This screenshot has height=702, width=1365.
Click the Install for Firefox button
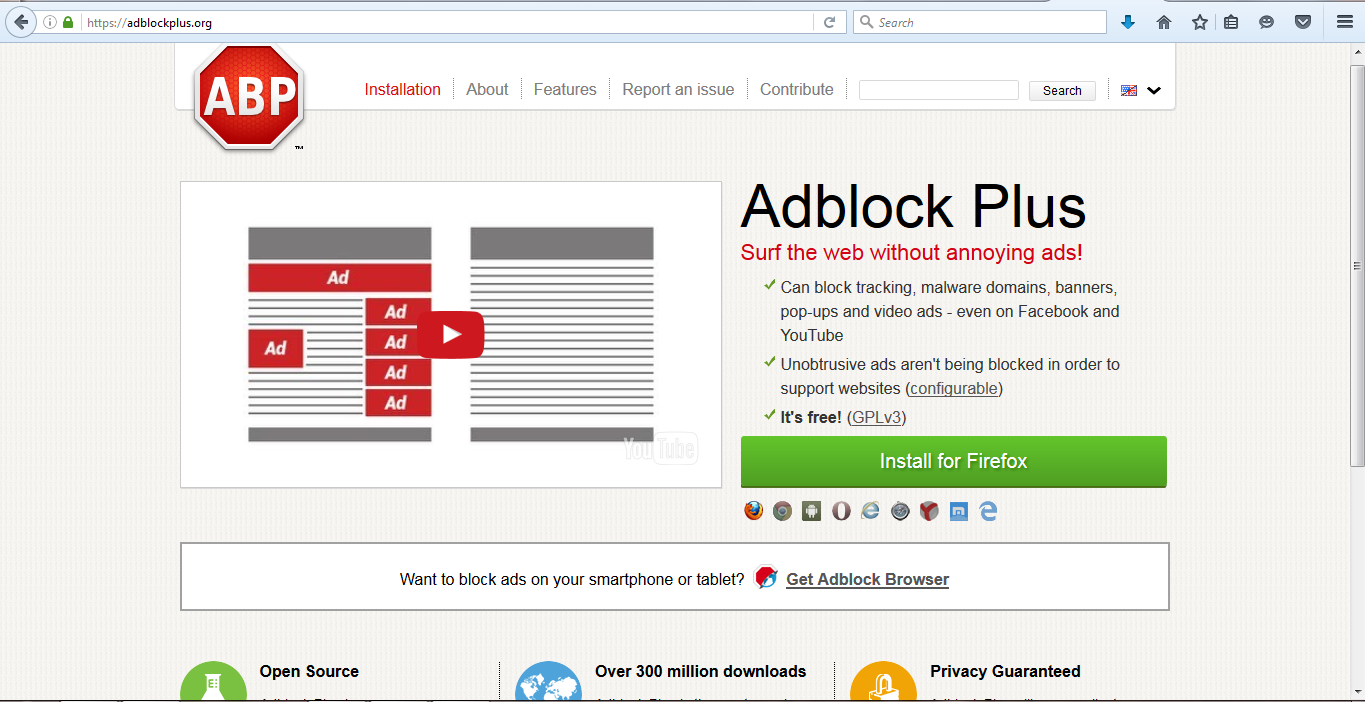pyautogui.click(x=953, y=461)
